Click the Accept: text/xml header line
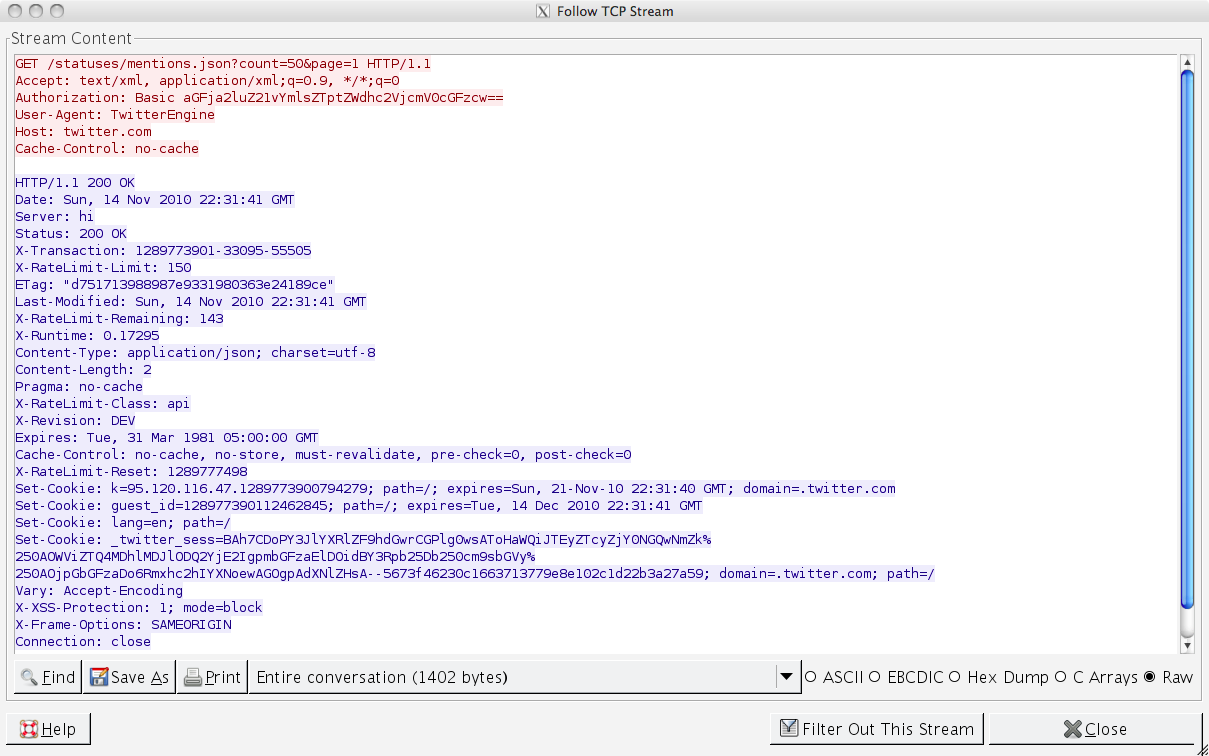The image size is (1209, 756). coord(207,81)
